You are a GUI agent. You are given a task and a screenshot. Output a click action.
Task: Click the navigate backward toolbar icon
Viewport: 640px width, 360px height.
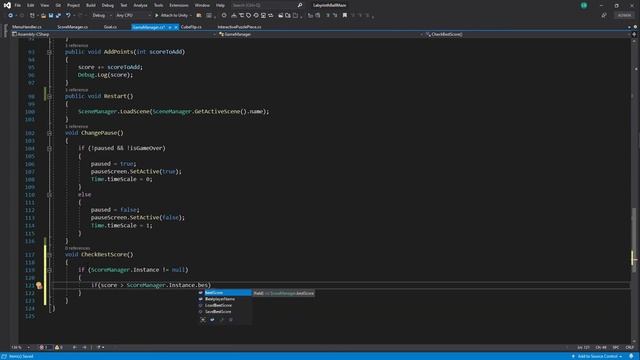tap(10, 16)
